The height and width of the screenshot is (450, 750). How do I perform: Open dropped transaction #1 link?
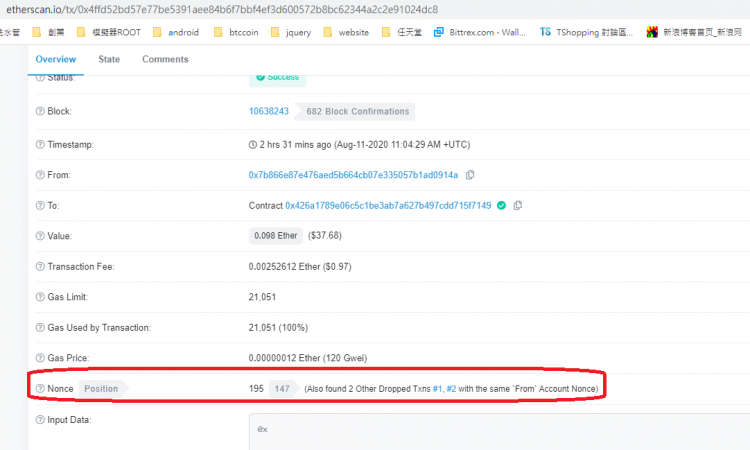coord(437,389)
